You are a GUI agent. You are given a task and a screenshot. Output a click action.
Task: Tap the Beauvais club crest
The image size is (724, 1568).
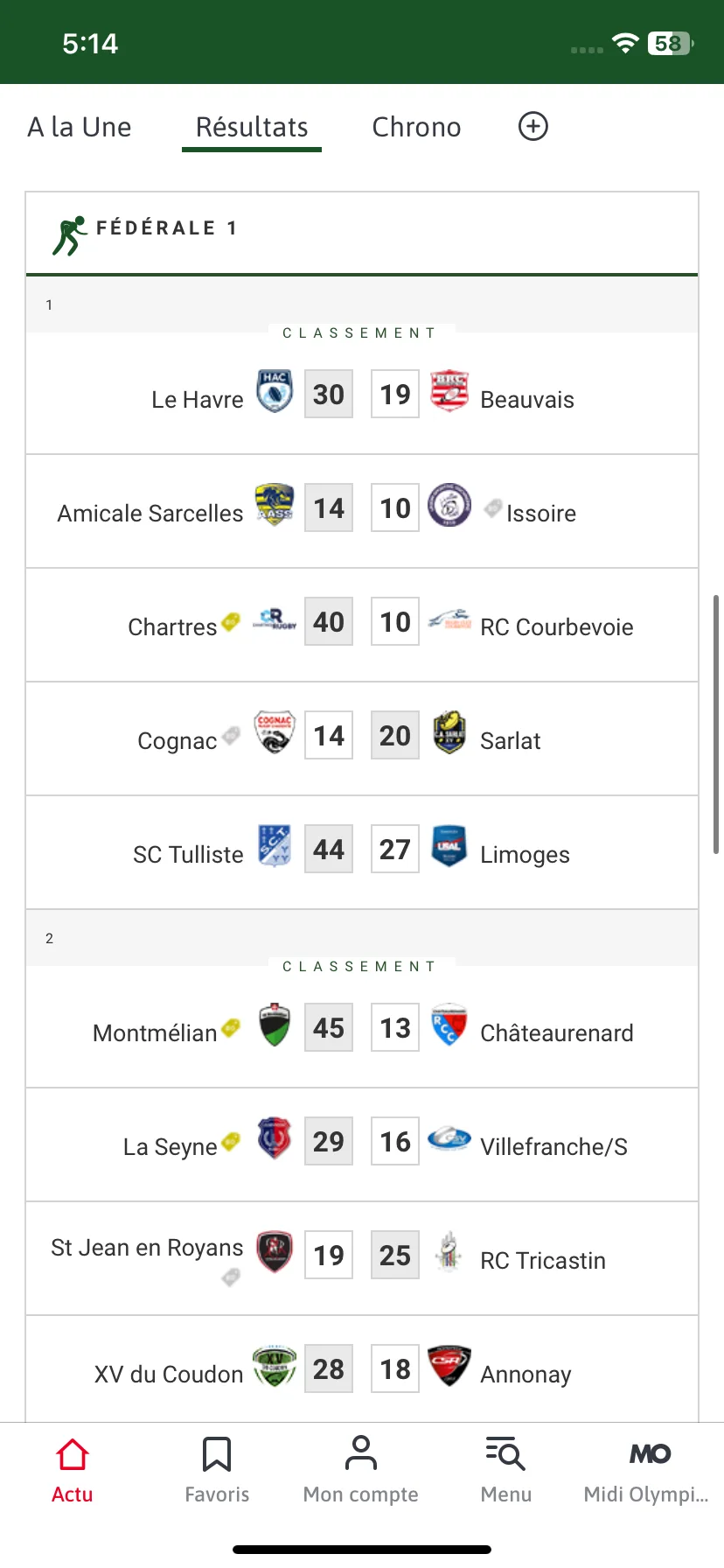[449, 391]
